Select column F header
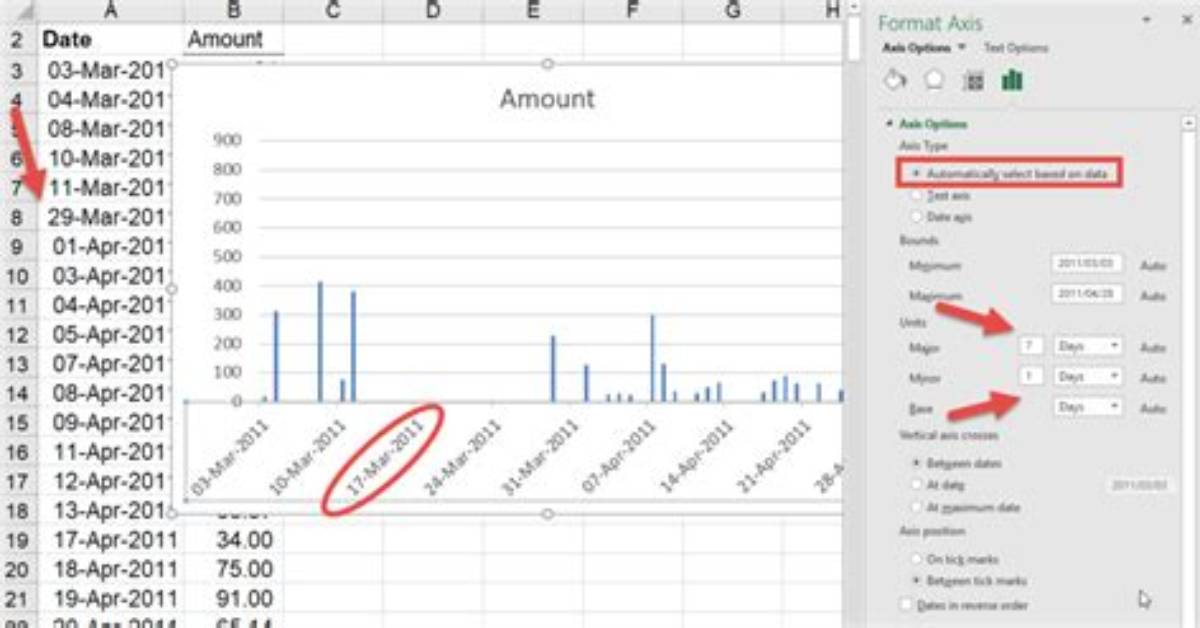 pyautogui.click(x=633, y=10)
